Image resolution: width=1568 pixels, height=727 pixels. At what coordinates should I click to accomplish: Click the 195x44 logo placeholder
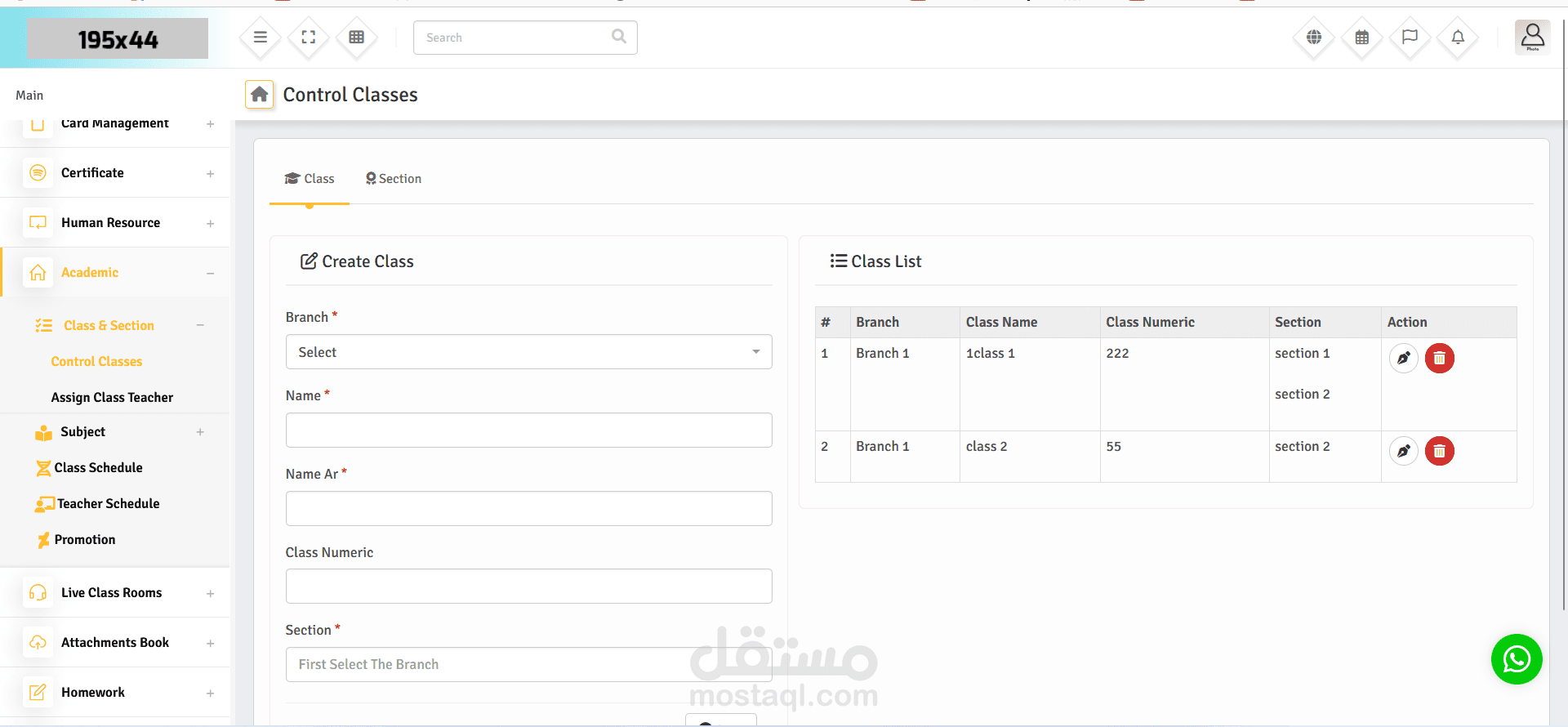pyautogui.click(x=118, y=38)
